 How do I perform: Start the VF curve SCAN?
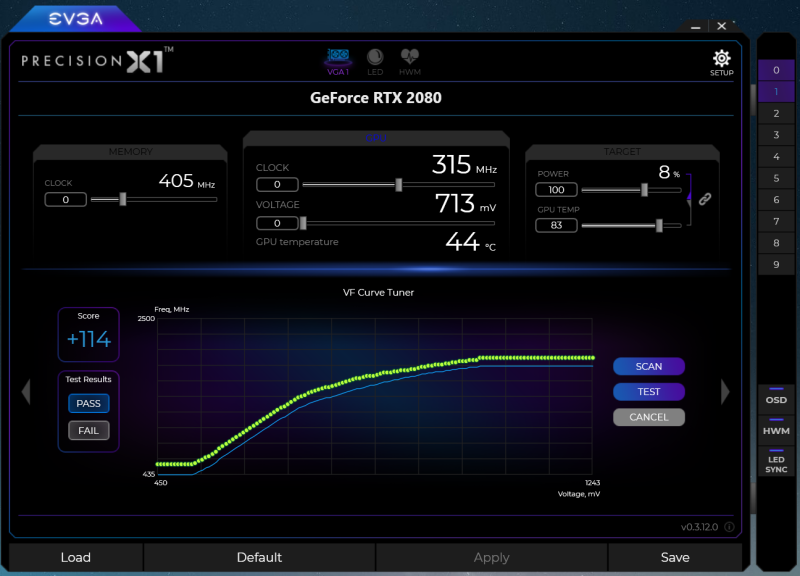[648, 366]
